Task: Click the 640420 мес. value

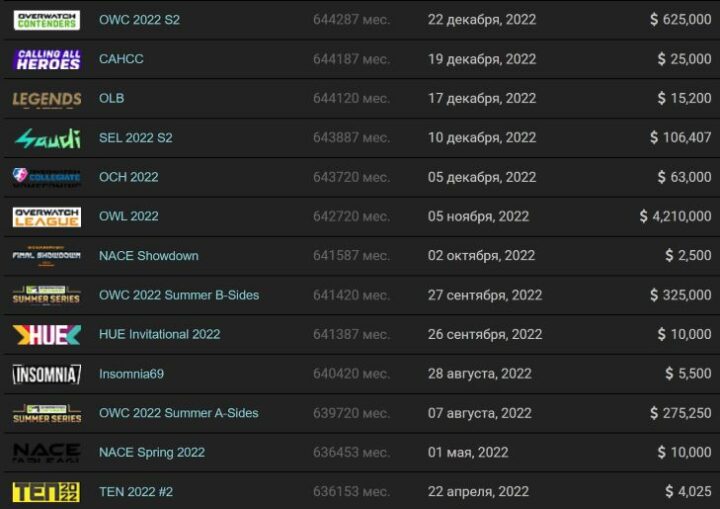Action: coord(351,374)
